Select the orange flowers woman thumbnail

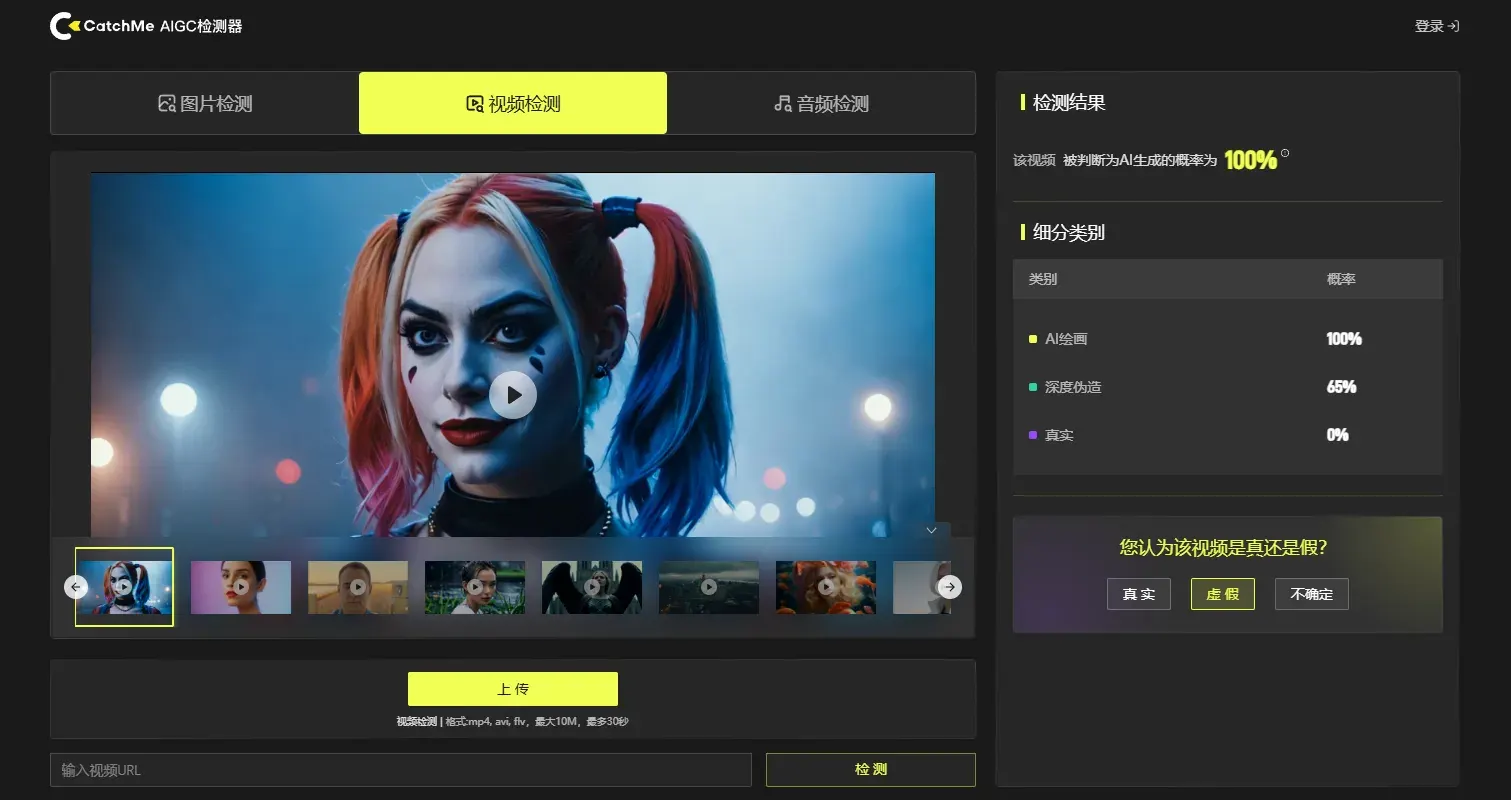(825, 587)
